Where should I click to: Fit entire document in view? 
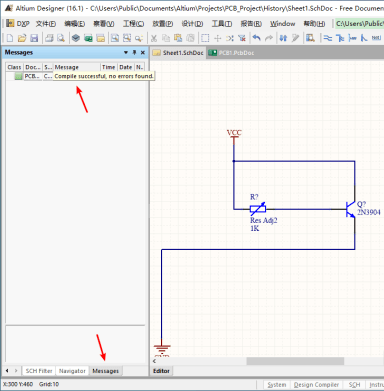(x=115, y=38)
